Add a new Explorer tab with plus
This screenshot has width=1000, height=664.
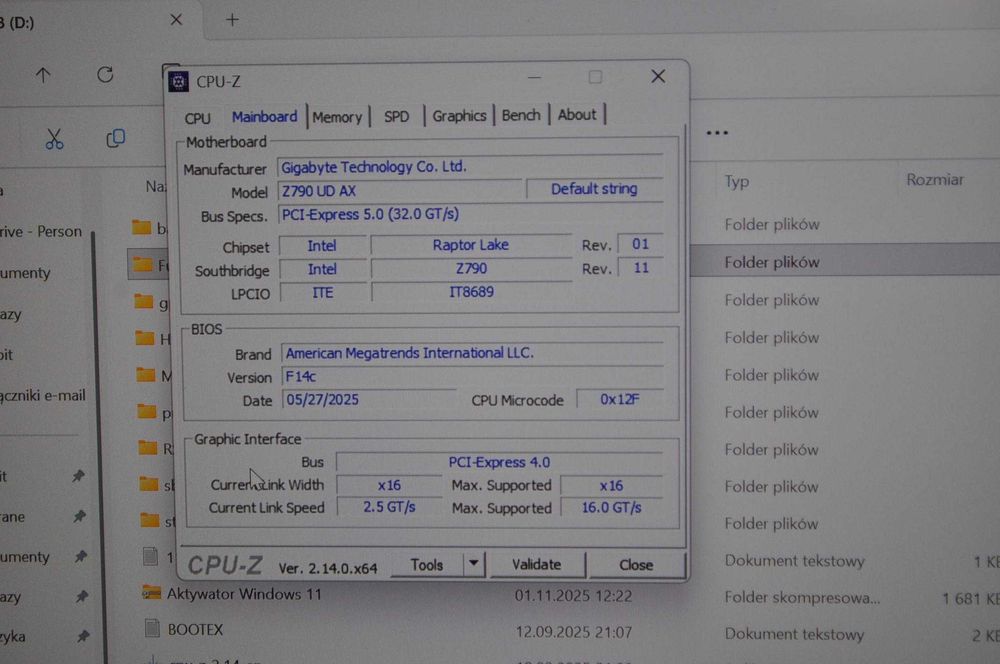[x=232, y=20]
